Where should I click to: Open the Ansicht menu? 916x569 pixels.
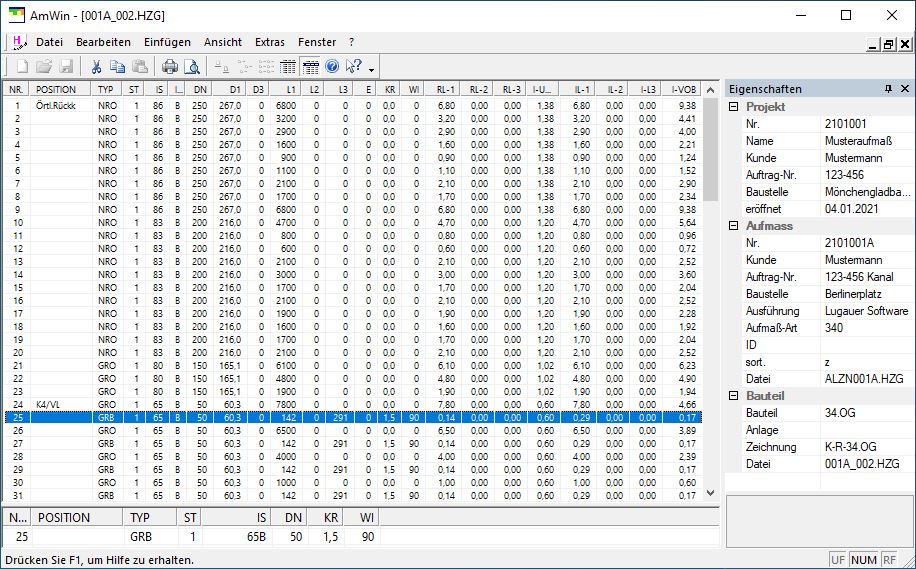pos(223,42)
